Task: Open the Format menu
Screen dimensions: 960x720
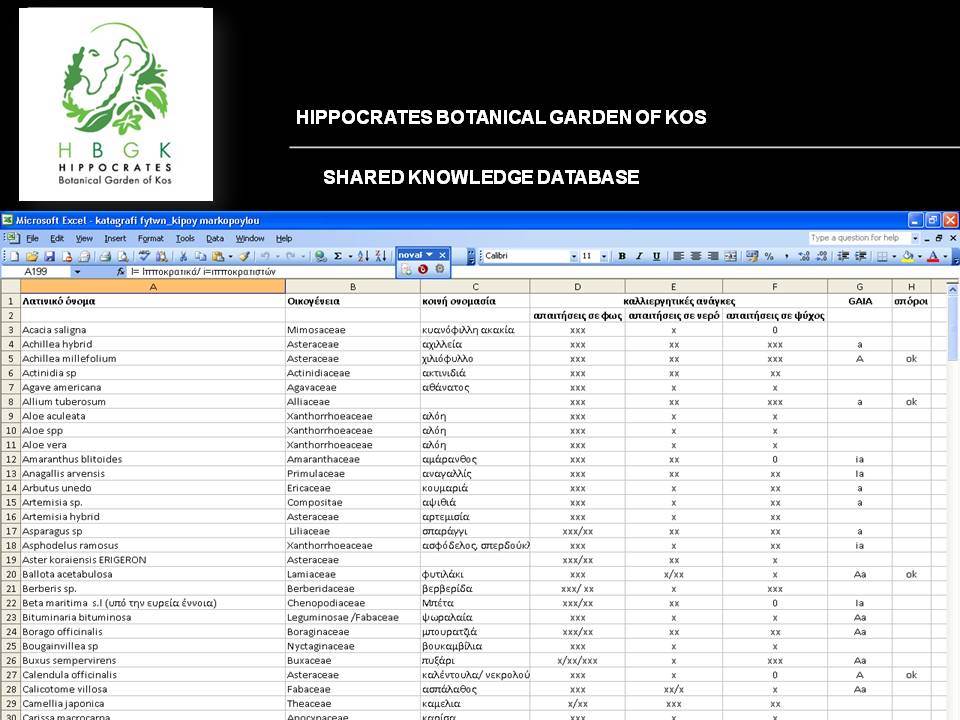Action: pyautogui.click(x=151, y=239)
